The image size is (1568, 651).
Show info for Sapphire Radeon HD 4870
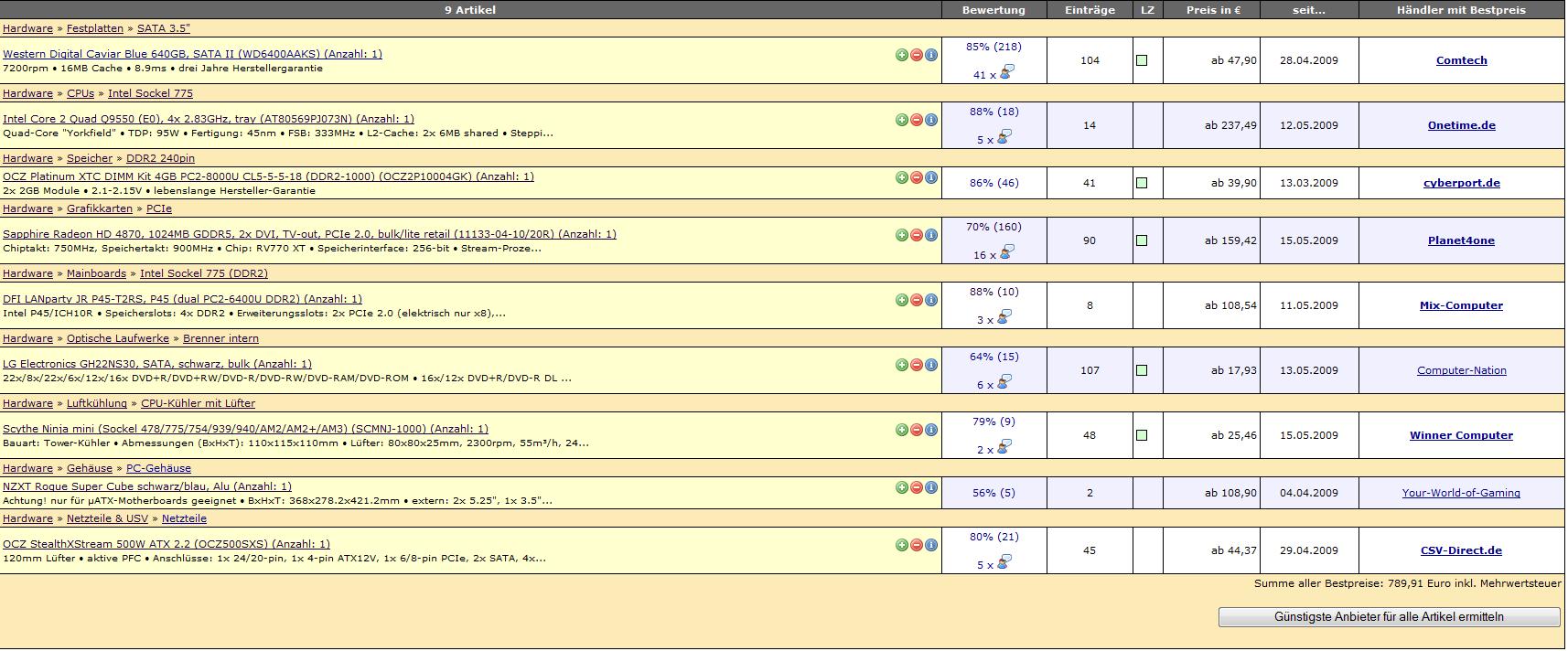(930, 235)
